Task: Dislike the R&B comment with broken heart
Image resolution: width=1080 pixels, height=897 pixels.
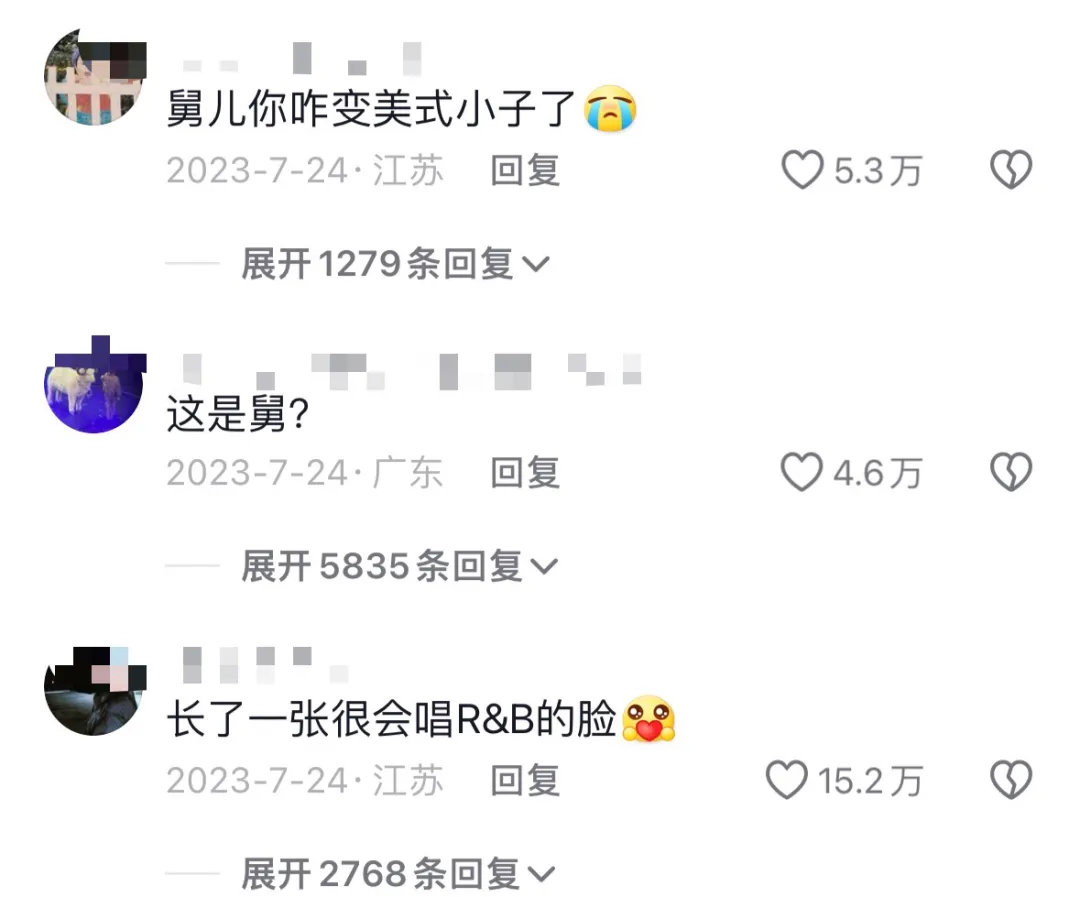Action: (1010, 780)
